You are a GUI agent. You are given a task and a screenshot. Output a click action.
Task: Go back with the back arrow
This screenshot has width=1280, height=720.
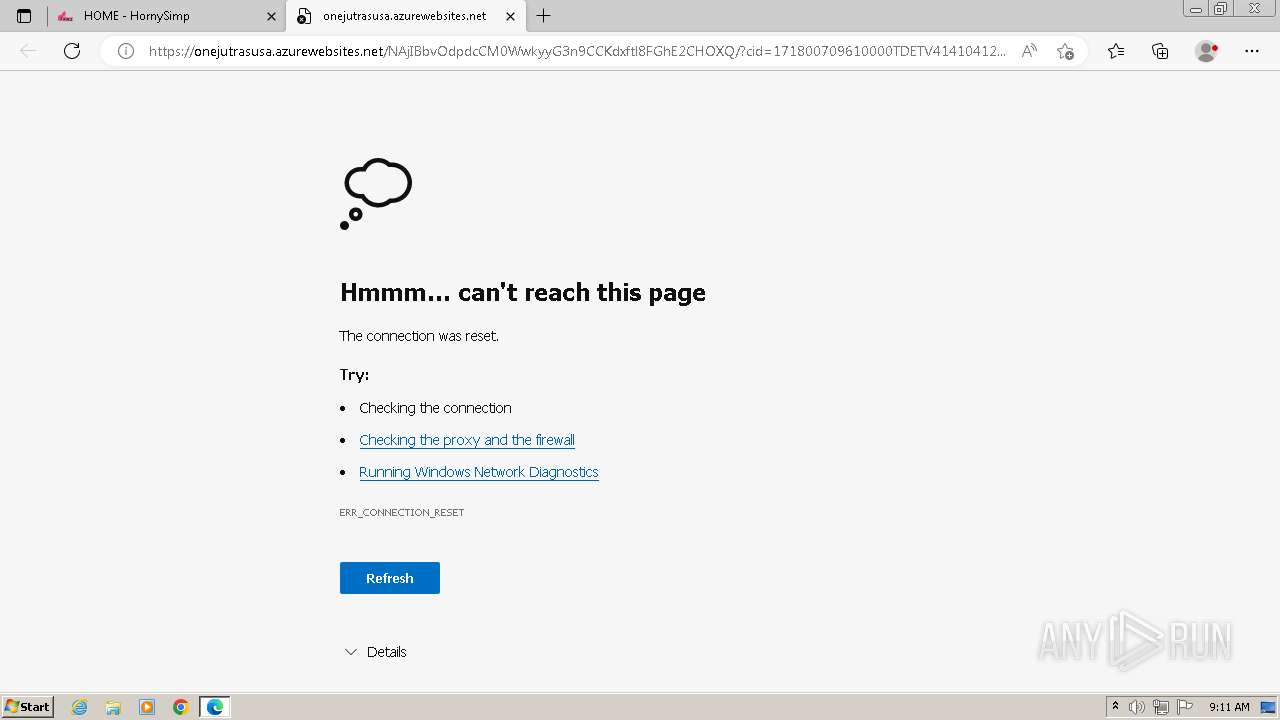coord(28,51)
